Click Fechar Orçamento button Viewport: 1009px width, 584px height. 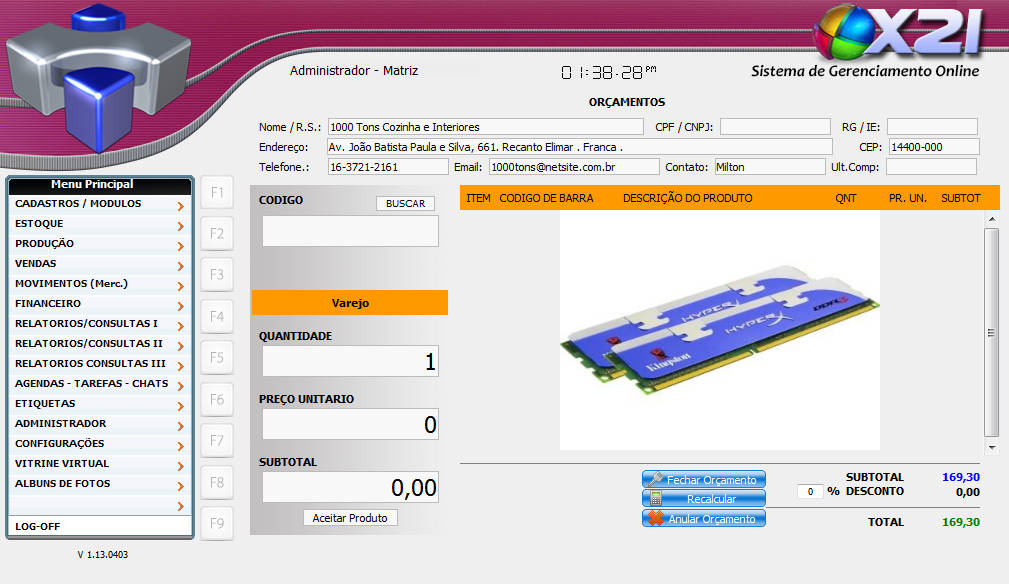pyautogui.click(x=704, y=480)
